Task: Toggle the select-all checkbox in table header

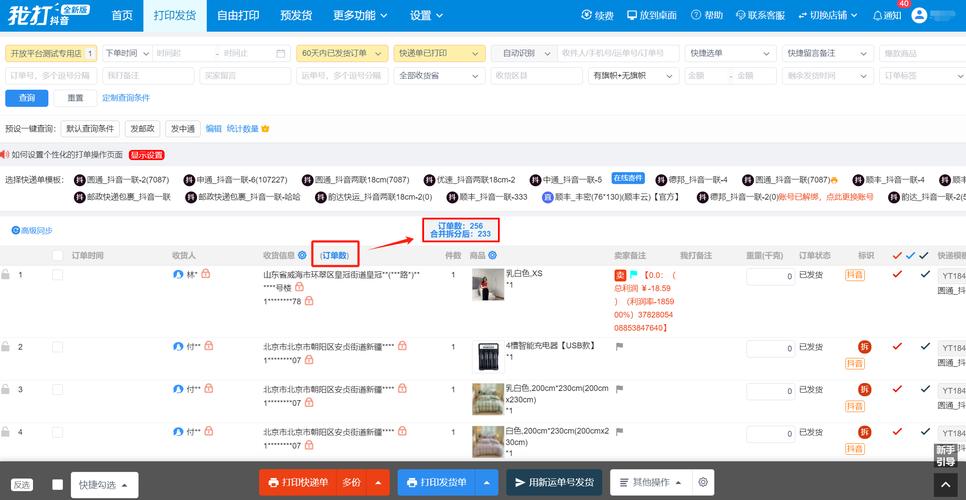Action: pyautogui.click(x=57, y=256)
